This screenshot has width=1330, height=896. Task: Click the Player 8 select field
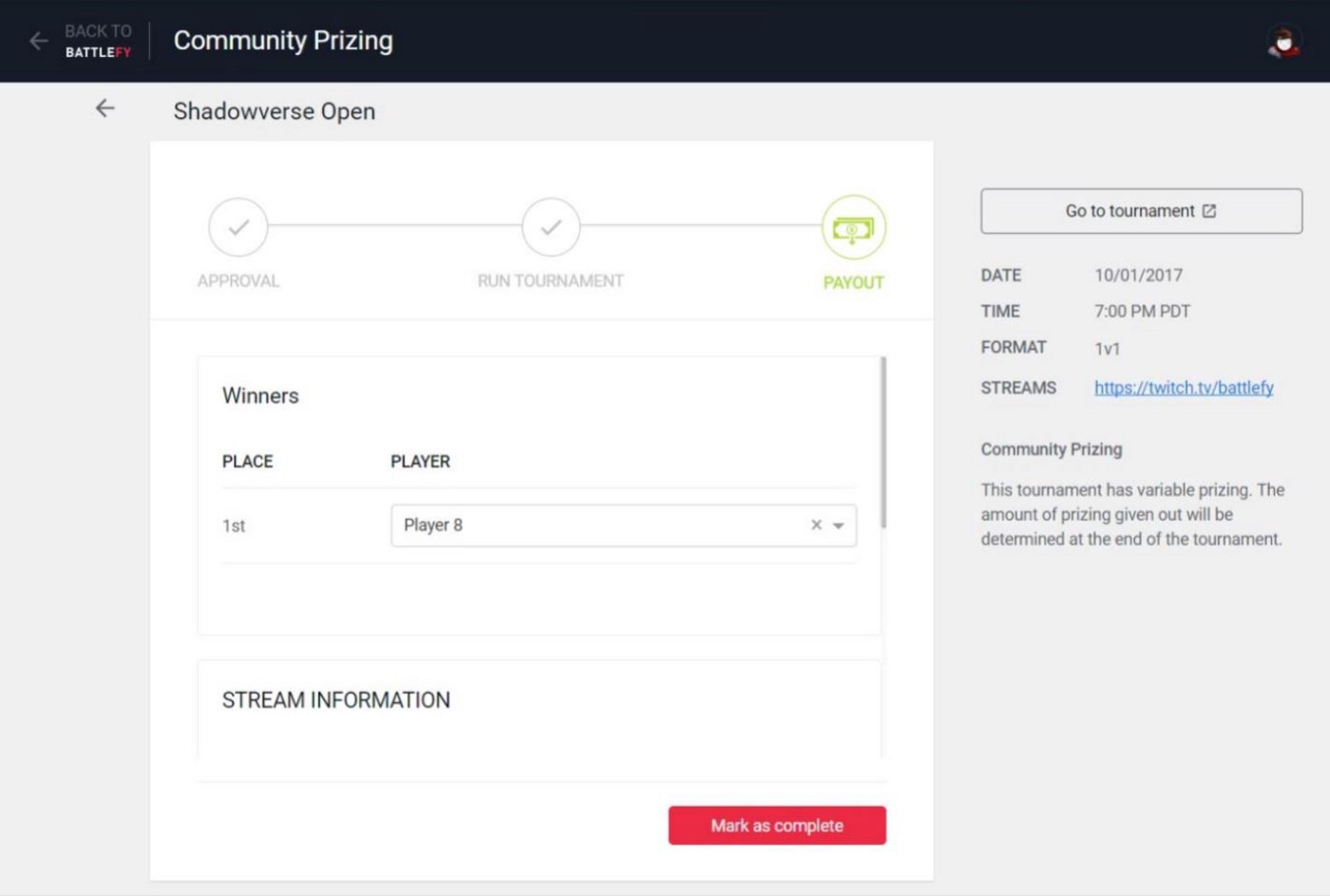(x=623, y=525)
